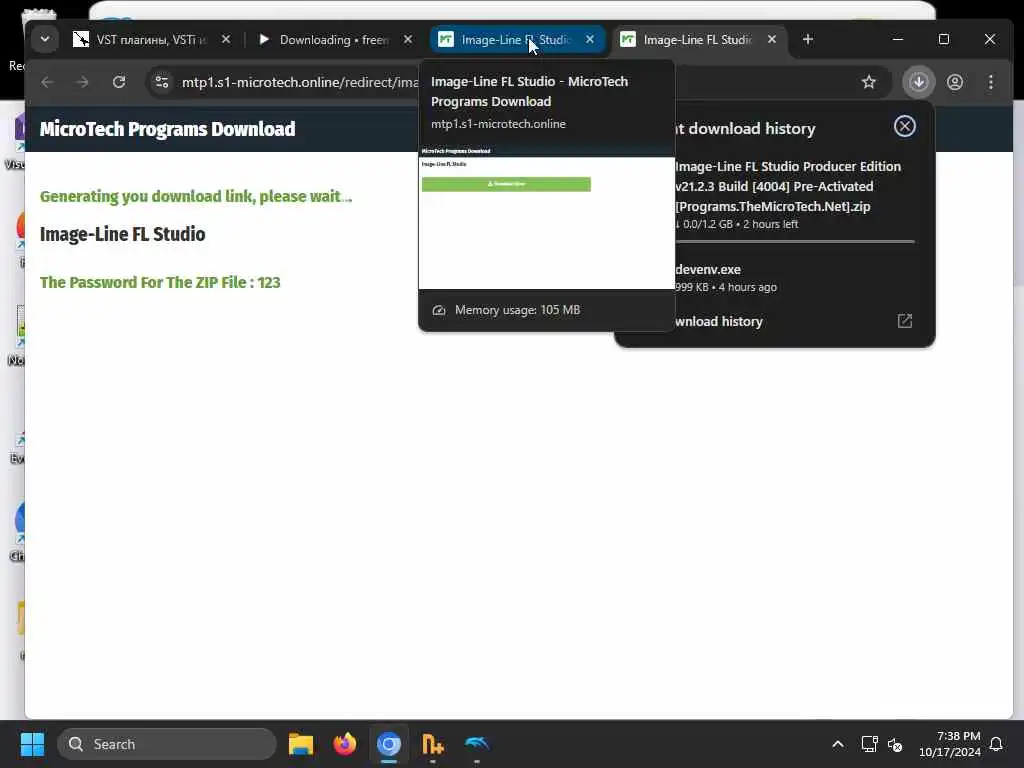Close the Downloading tab
1024x768 pixels.
408,39
